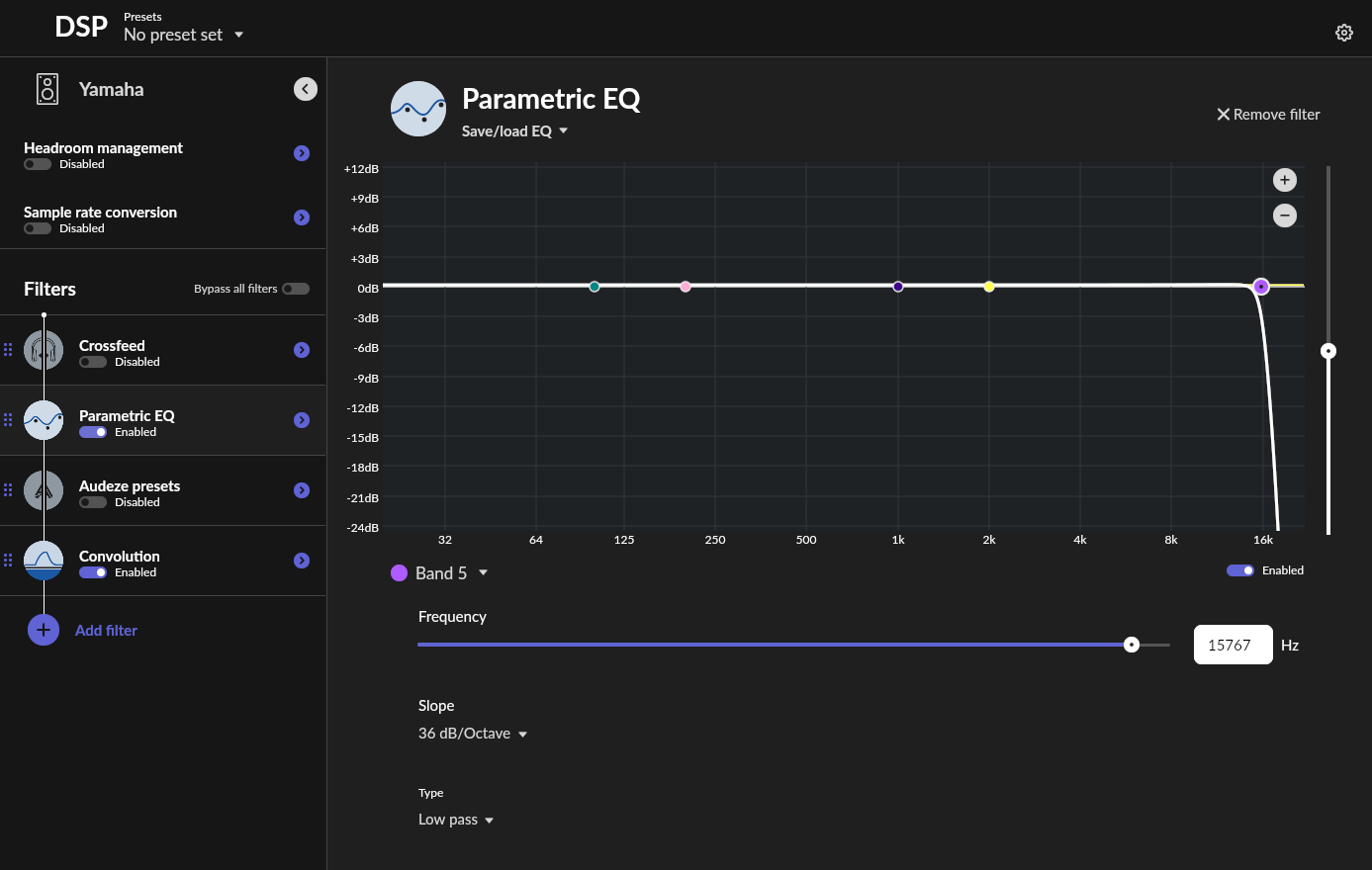Collapse the sidebar with the left chevron
This screenshot has width=1372, height=870.
tap(306, 89)
